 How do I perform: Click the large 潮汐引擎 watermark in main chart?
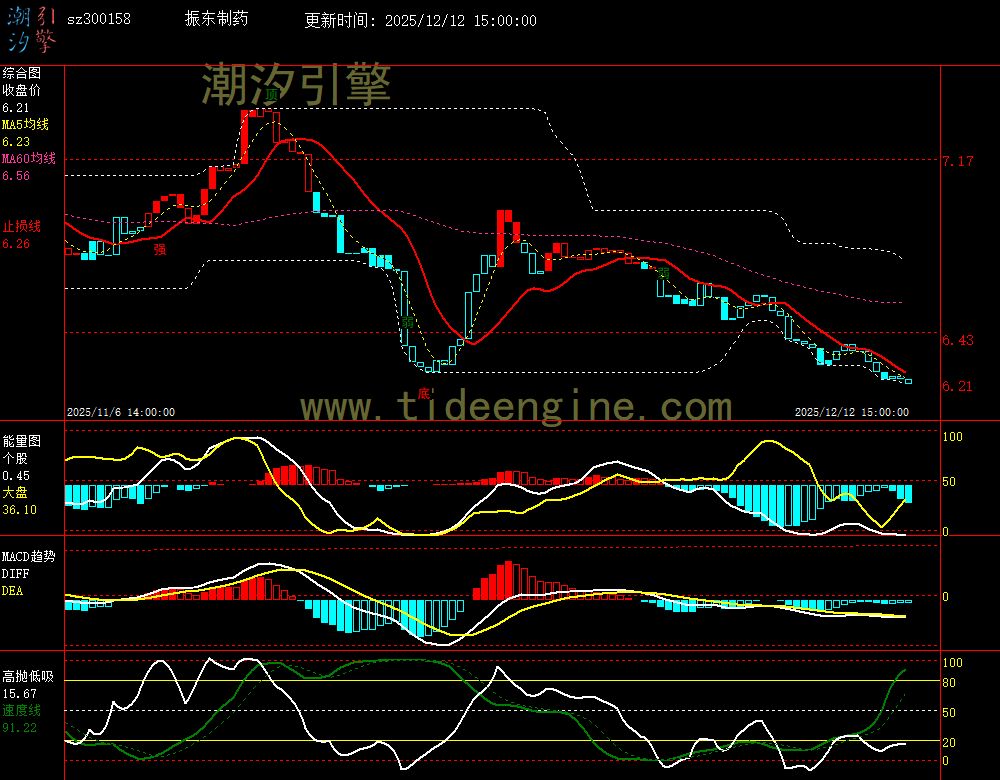(x=296, y=84)
